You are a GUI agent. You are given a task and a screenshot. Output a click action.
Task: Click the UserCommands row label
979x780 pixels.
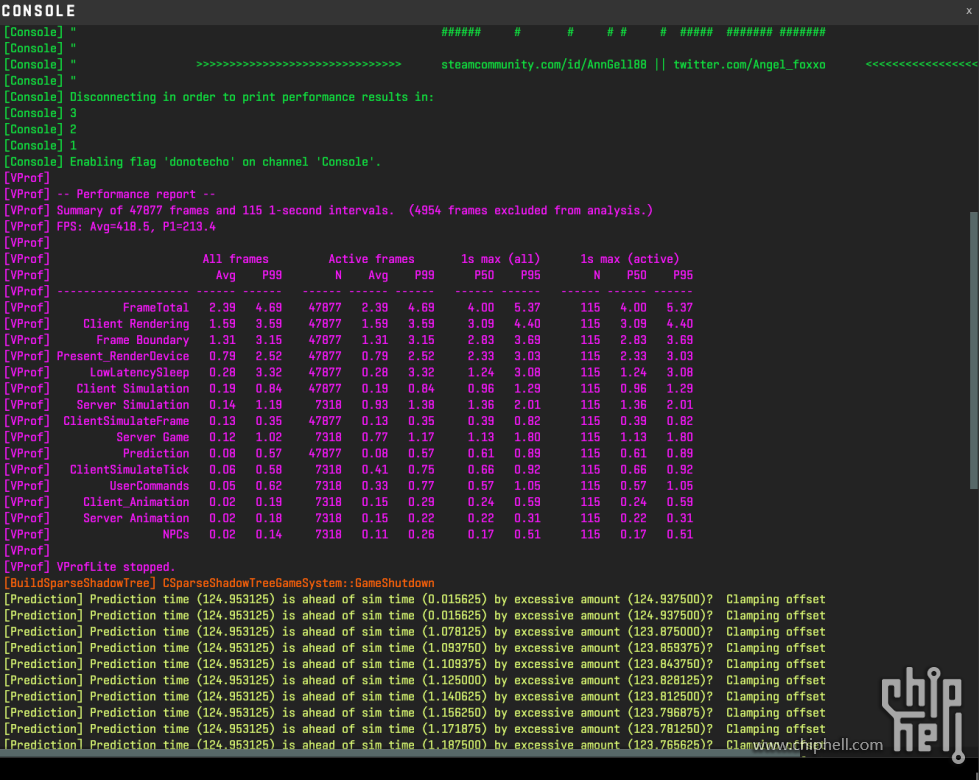point(149,486)
